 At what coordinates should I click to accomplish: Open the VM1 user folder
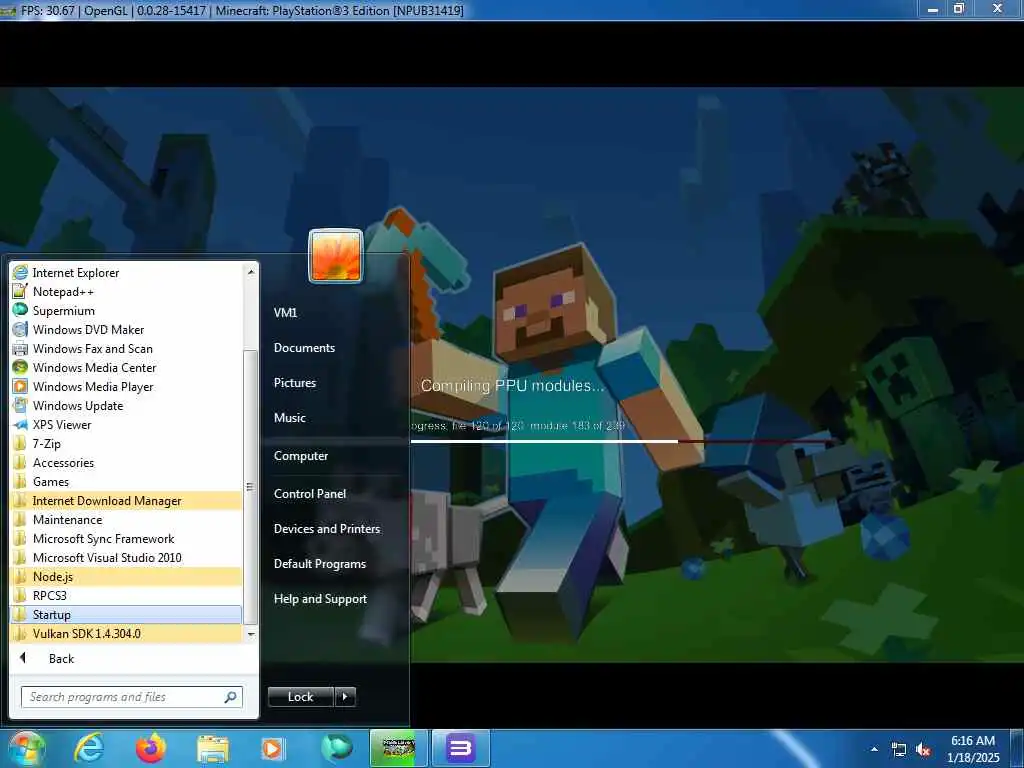(x=285, y=312)
